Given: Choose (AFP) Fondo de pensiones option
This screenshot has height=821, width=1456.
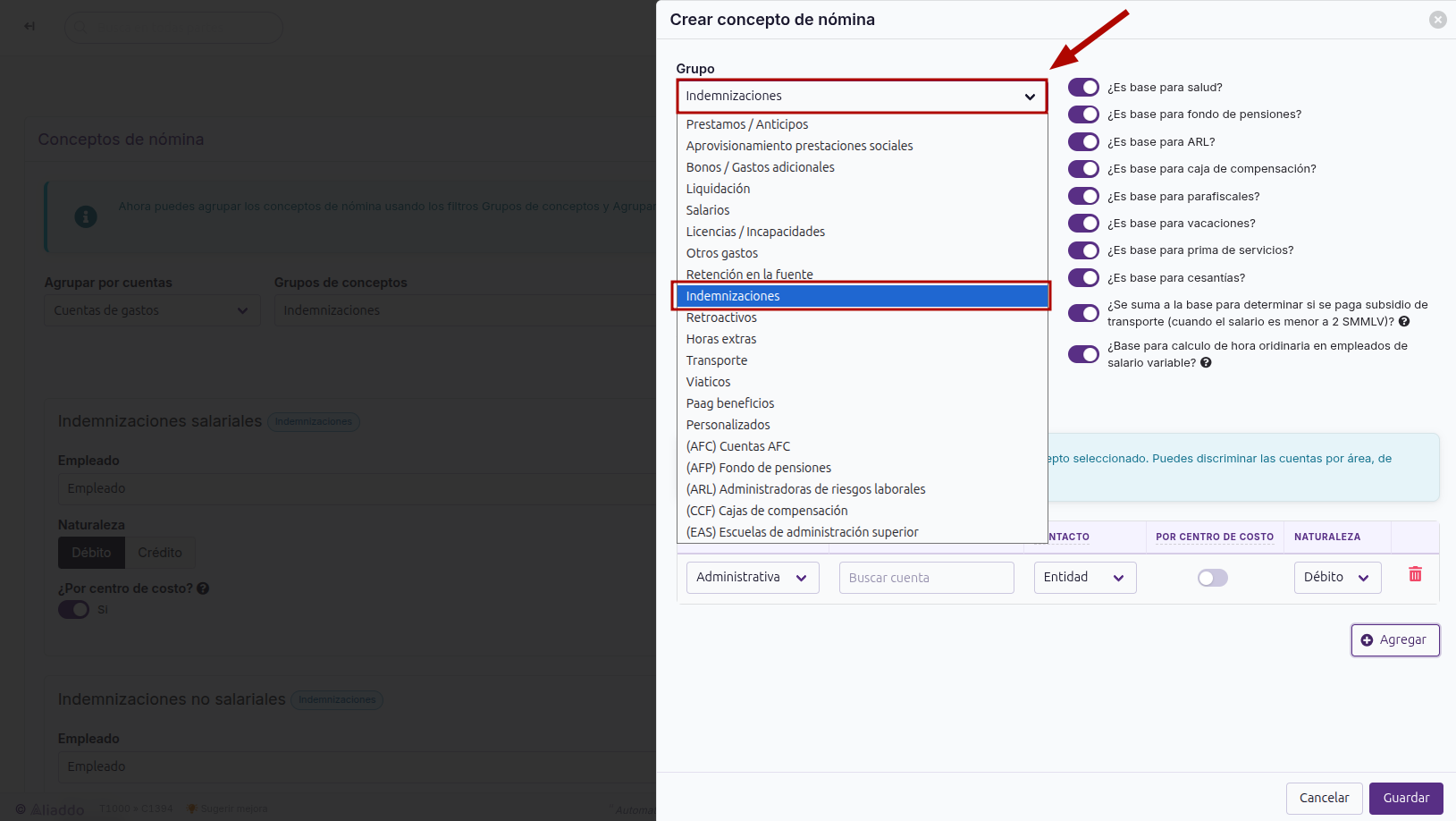Looking at the screenshot, I should 862,468.
